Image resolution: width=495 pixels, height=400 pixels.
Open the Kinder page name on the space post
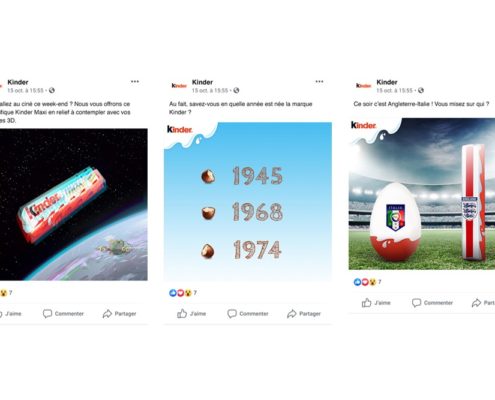[x=18, y=82]
